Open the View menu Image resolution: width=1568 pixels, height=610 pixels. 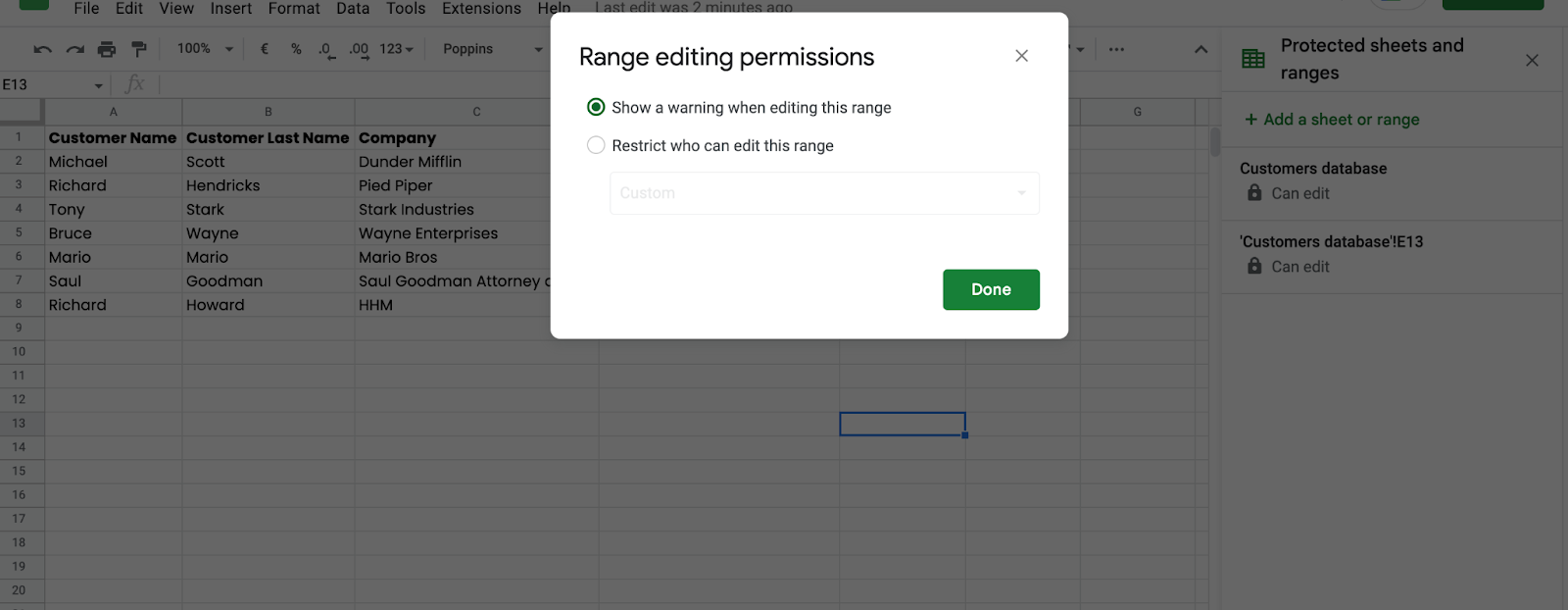pyautogui.click(x=176, y=8)
